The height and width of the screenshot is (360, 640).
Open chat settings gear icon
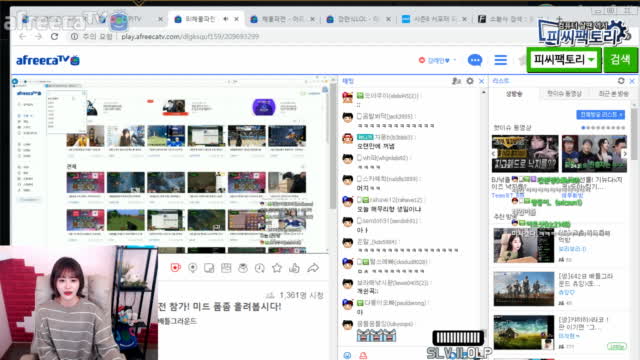pyautogui.click(x=470, y=81)
